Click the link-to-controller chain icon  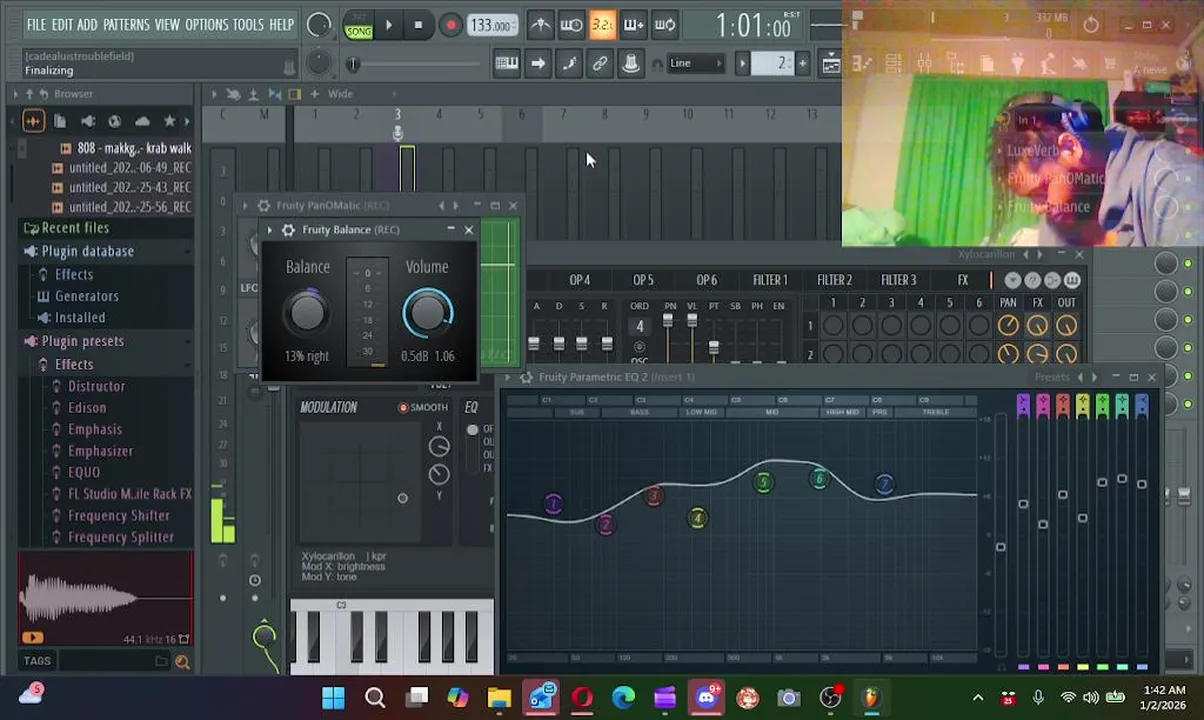(599, 64)
